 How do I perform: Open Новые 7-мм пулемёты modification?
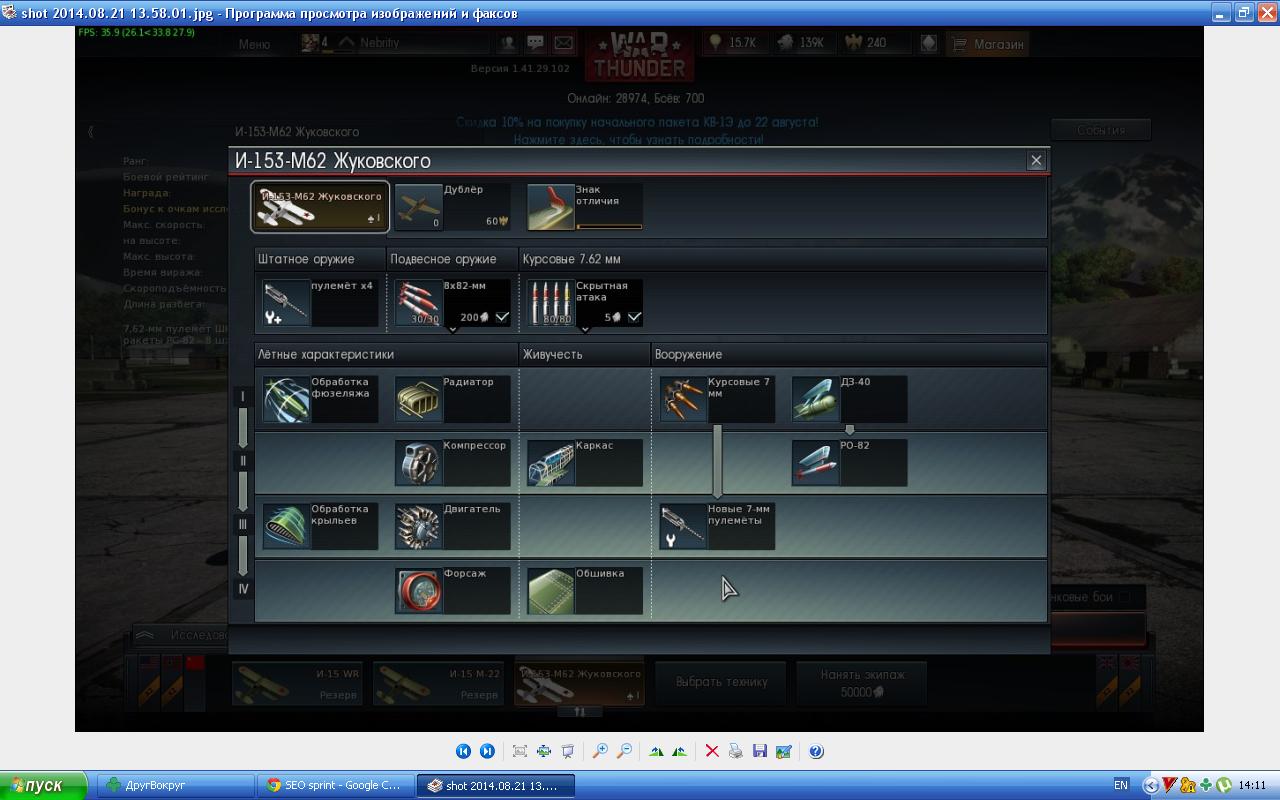pos(717,526)
